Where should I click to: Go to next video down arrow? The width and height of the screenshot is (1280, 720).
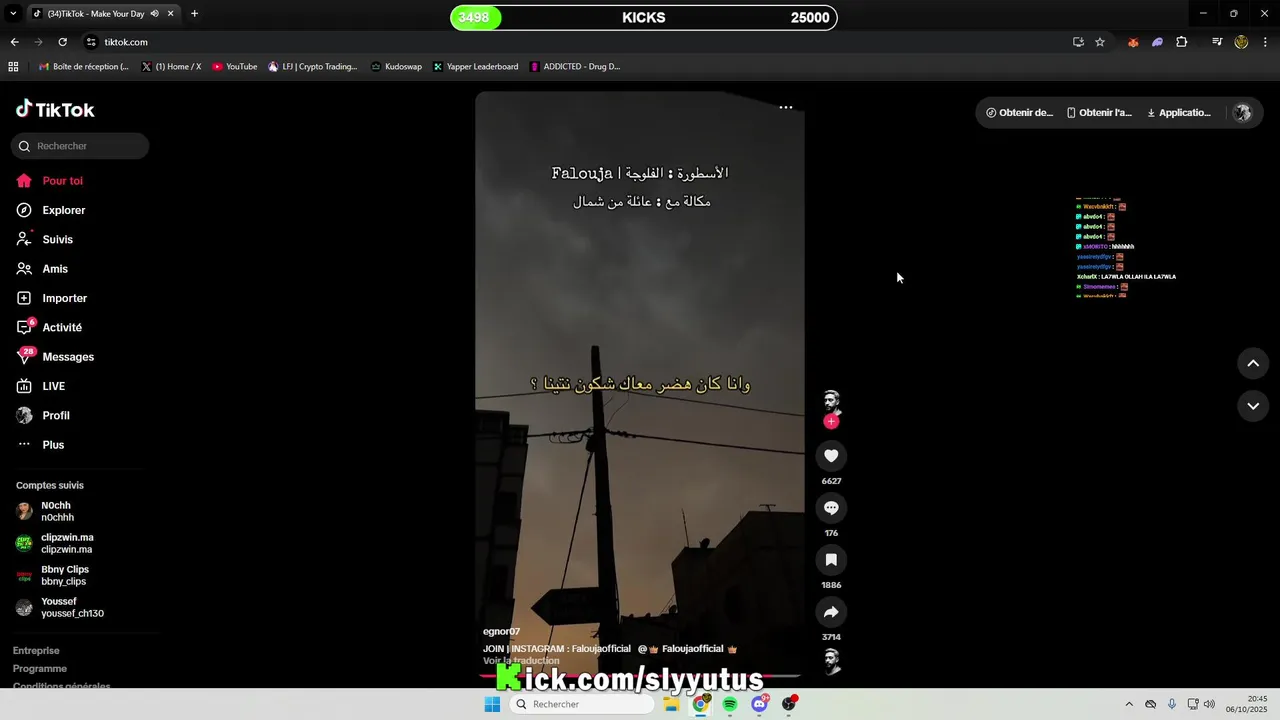1253,406
